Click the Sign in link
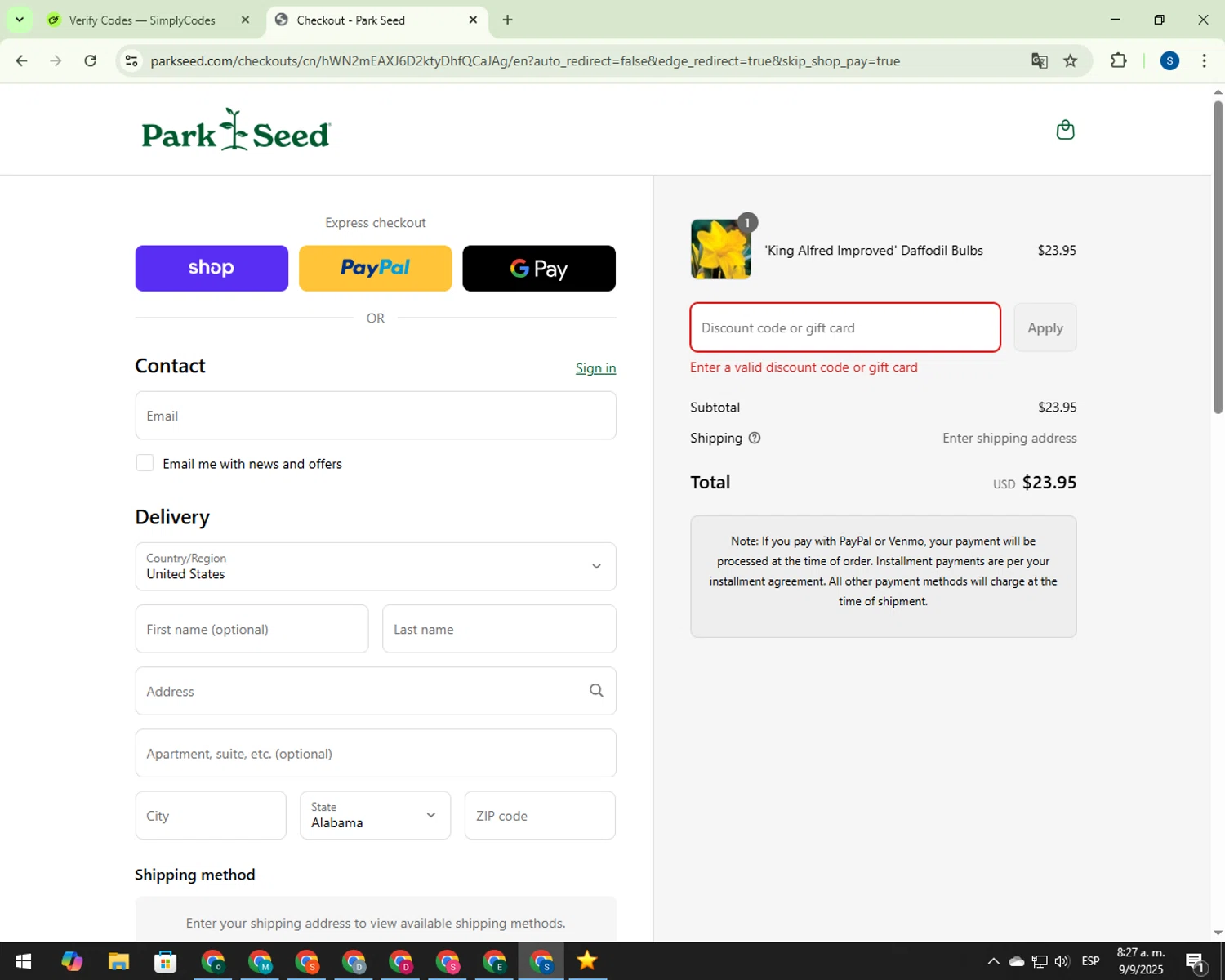Viewport: 1225px width, 980px height. [595, 367]
